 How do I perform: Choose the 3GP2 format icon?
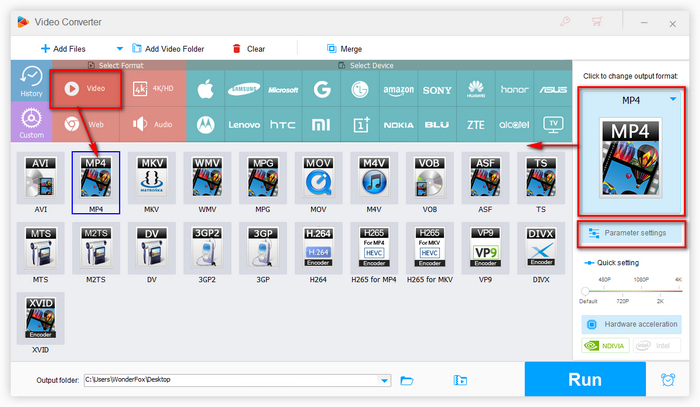(207, 248)
